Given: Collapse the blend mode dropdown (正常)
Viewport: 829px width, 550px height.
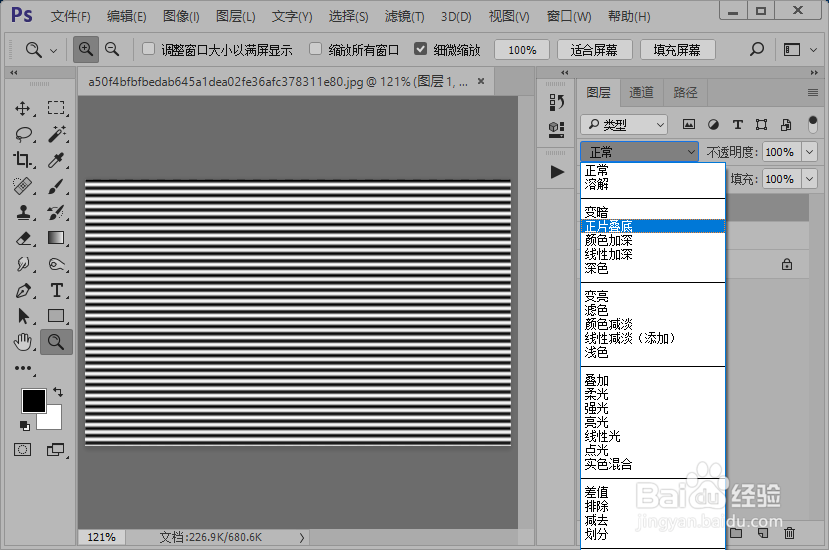Looking at the screenshot, I should pos(639,152).
